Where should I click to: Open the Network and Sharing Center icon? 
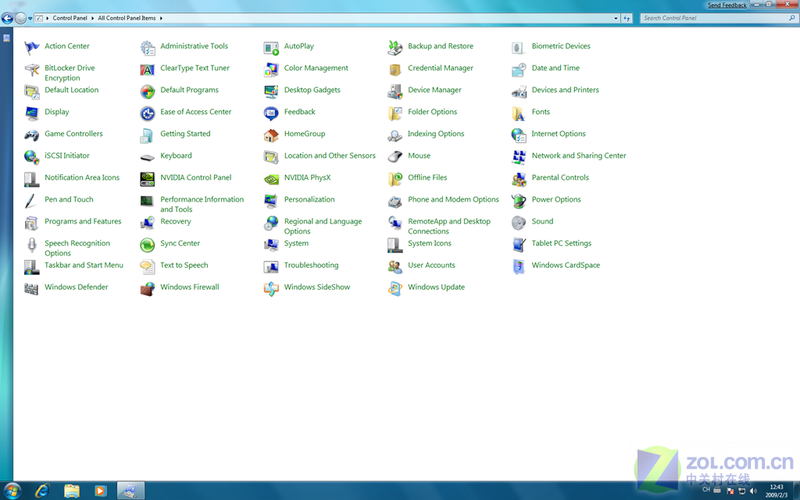[518, 158]
